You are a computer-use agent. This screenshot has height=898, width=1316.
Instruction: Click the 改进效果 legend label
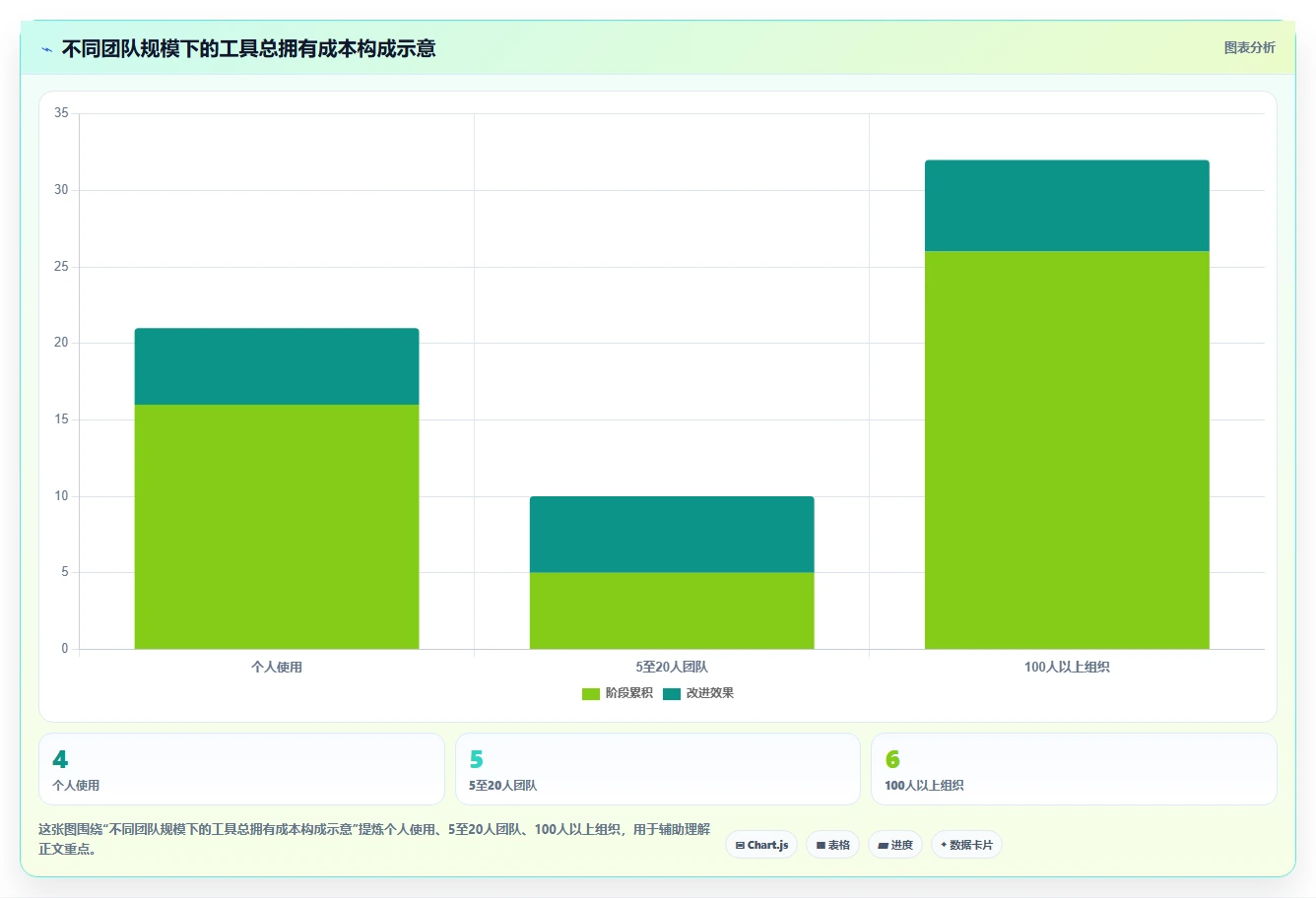[710, 693]
